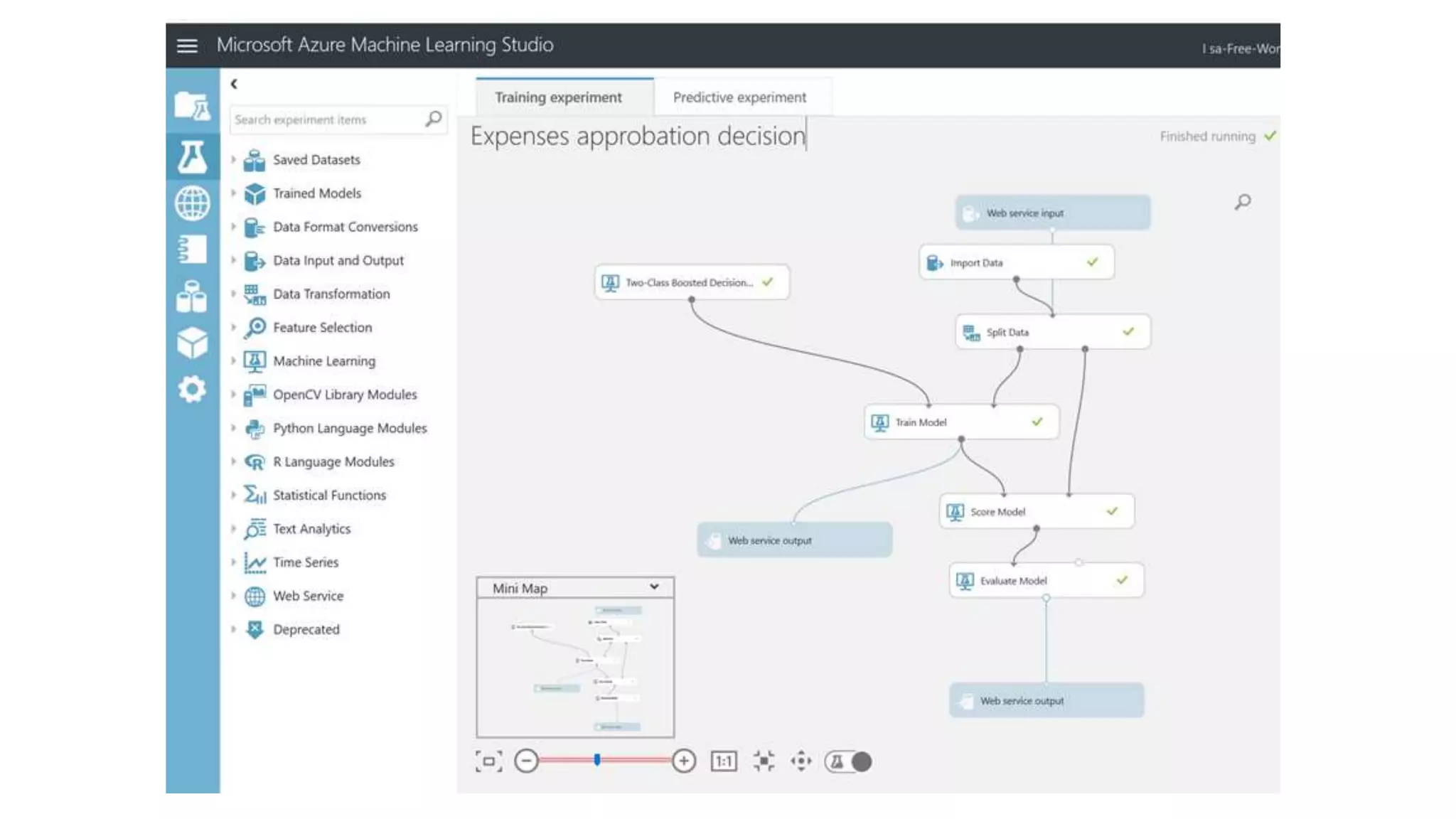Screen dimensions: 1456x819
Task: Click the 1:1 actual size button
Action: pos(724,761)
